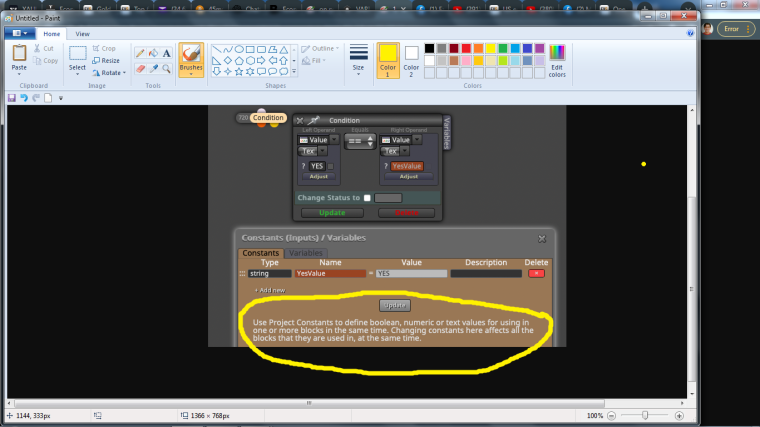Choose the Oval shape
760x427 pixels.
click(x=239, y=49)
